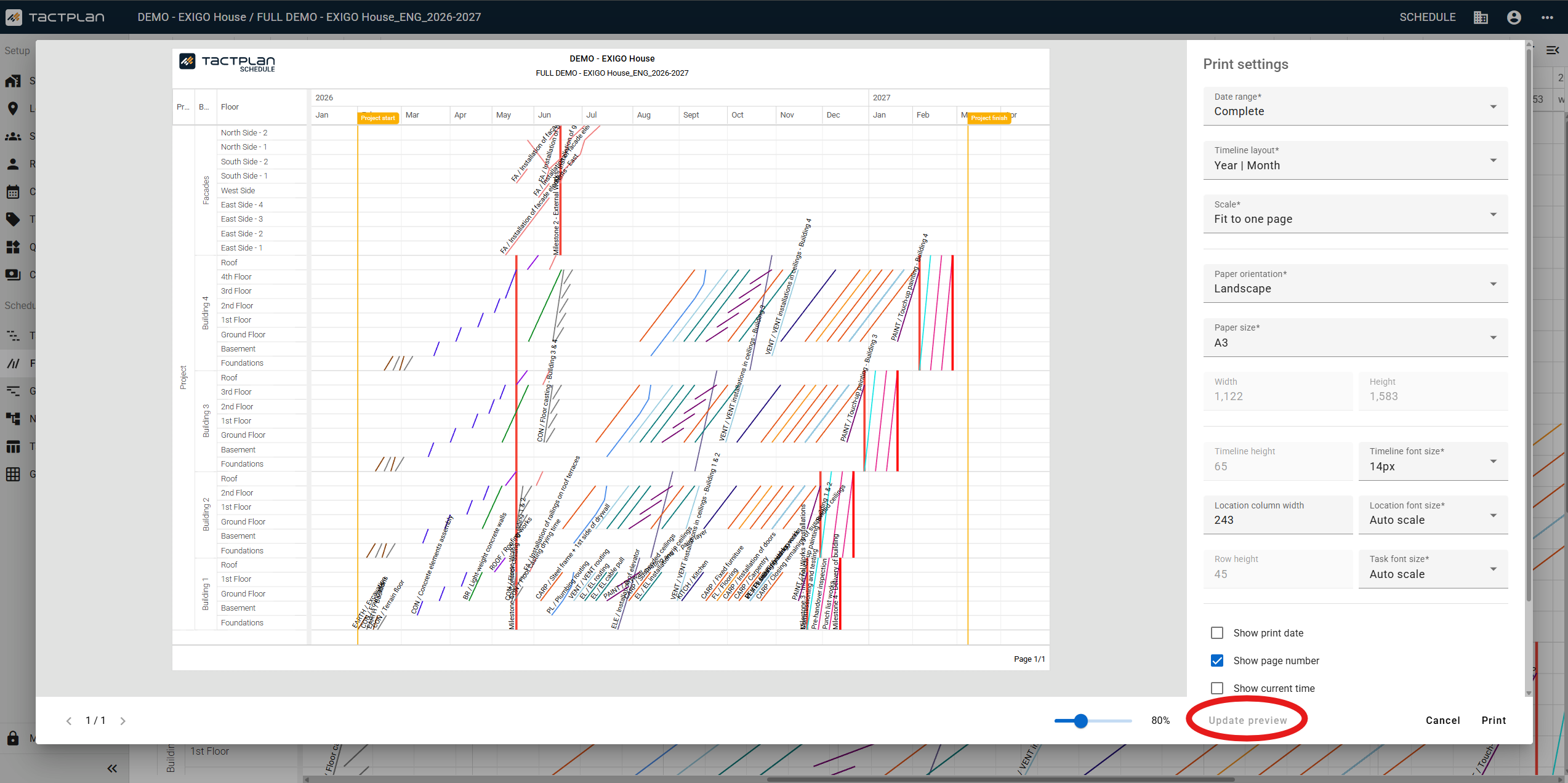Viewport: 1568px width, 783px height.
Task: Open the Timeline layout dropdown
Action: click(x=1356, y=160)
